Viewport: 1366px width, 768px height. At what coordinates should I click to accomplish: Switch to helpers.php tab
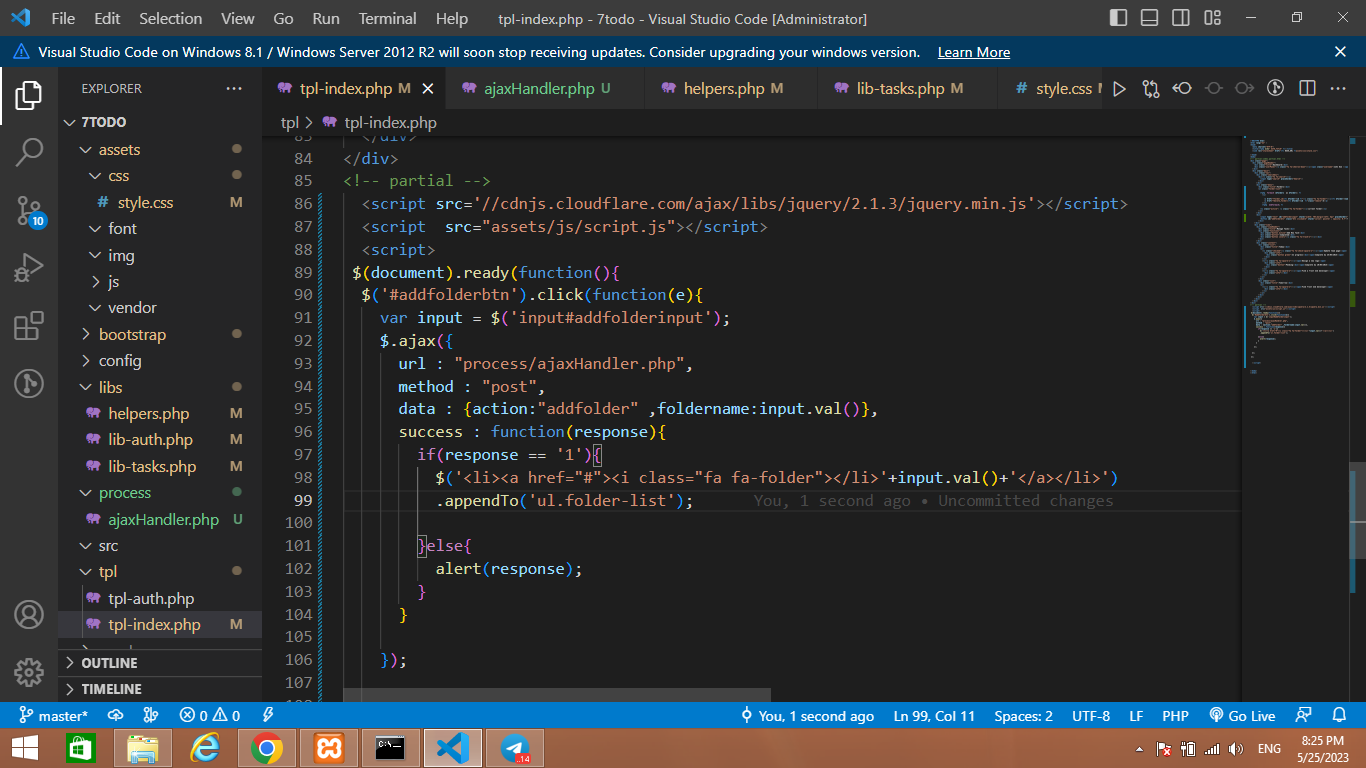(x=733, y=89)
